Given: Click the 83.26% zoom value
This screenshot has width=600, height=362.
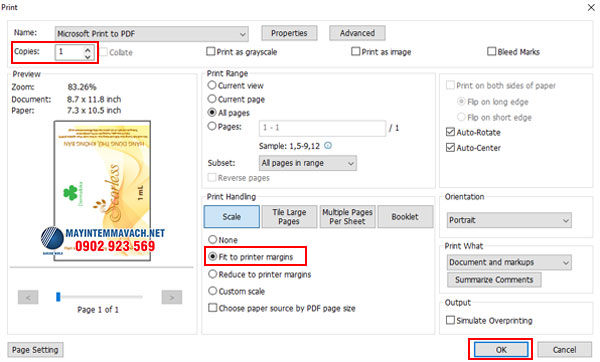Looking at the screenshot, I should click(82, 87).
